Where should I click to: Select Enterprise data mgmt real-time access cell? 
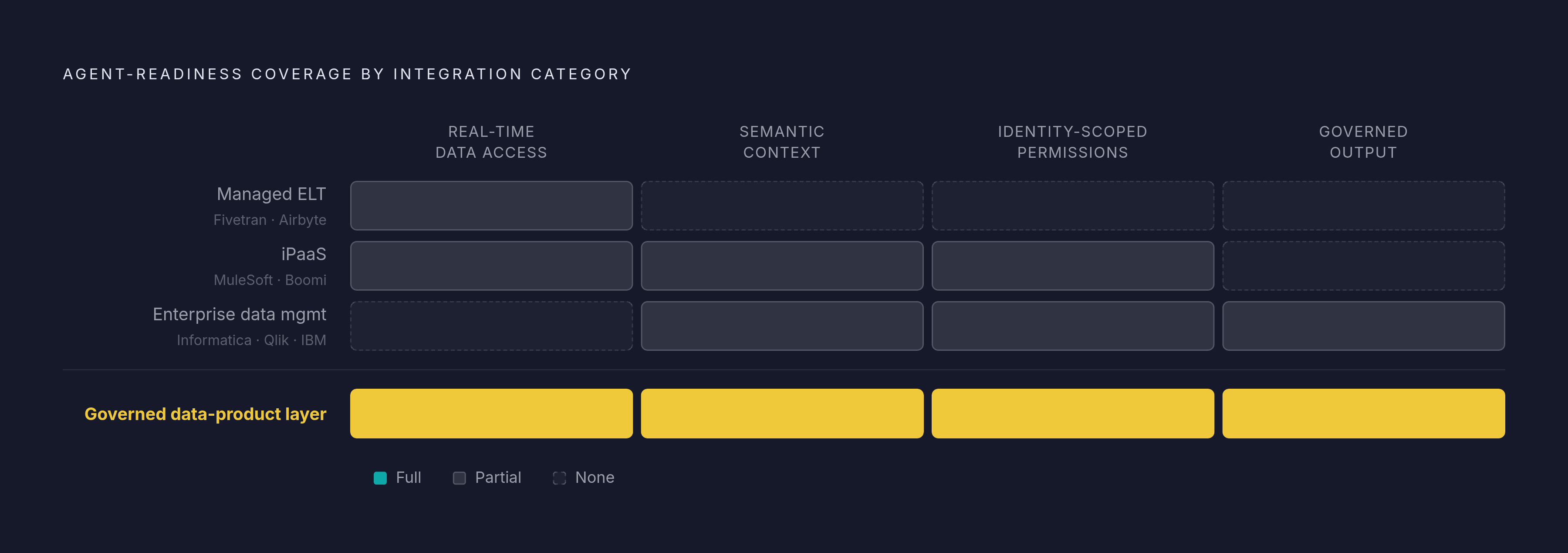coord(491,326)
